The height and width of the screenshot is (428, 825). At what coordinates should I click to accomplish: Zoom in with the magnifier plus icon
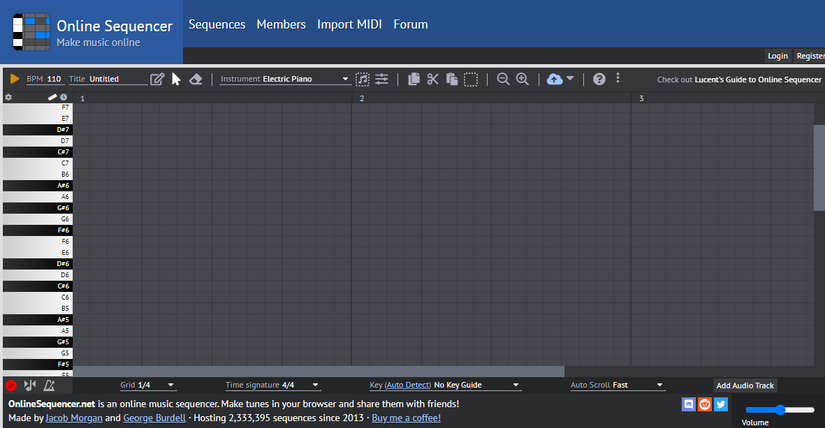coord(522,79)
